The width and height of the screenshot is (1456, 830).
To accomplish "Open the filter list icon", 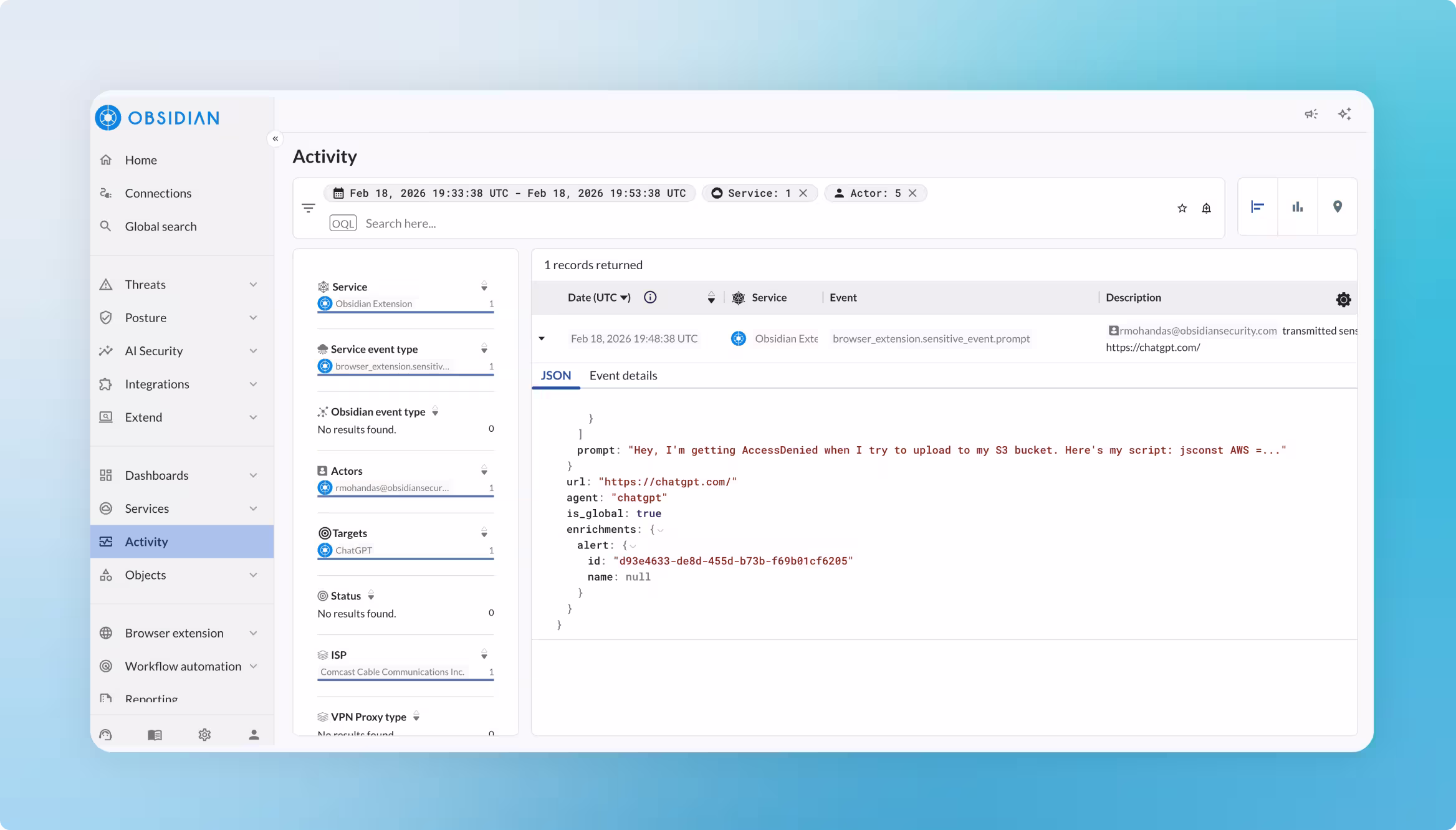I will tap(309, 208).
